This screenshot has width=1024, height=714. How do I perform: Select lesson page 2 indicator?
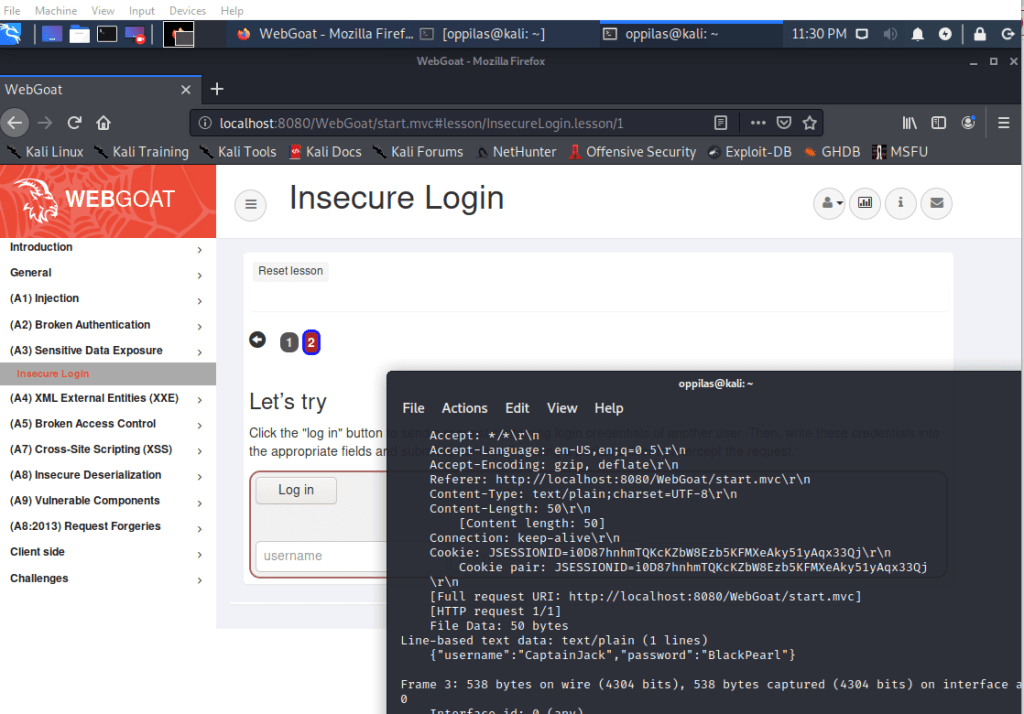(x=311, y=343)
